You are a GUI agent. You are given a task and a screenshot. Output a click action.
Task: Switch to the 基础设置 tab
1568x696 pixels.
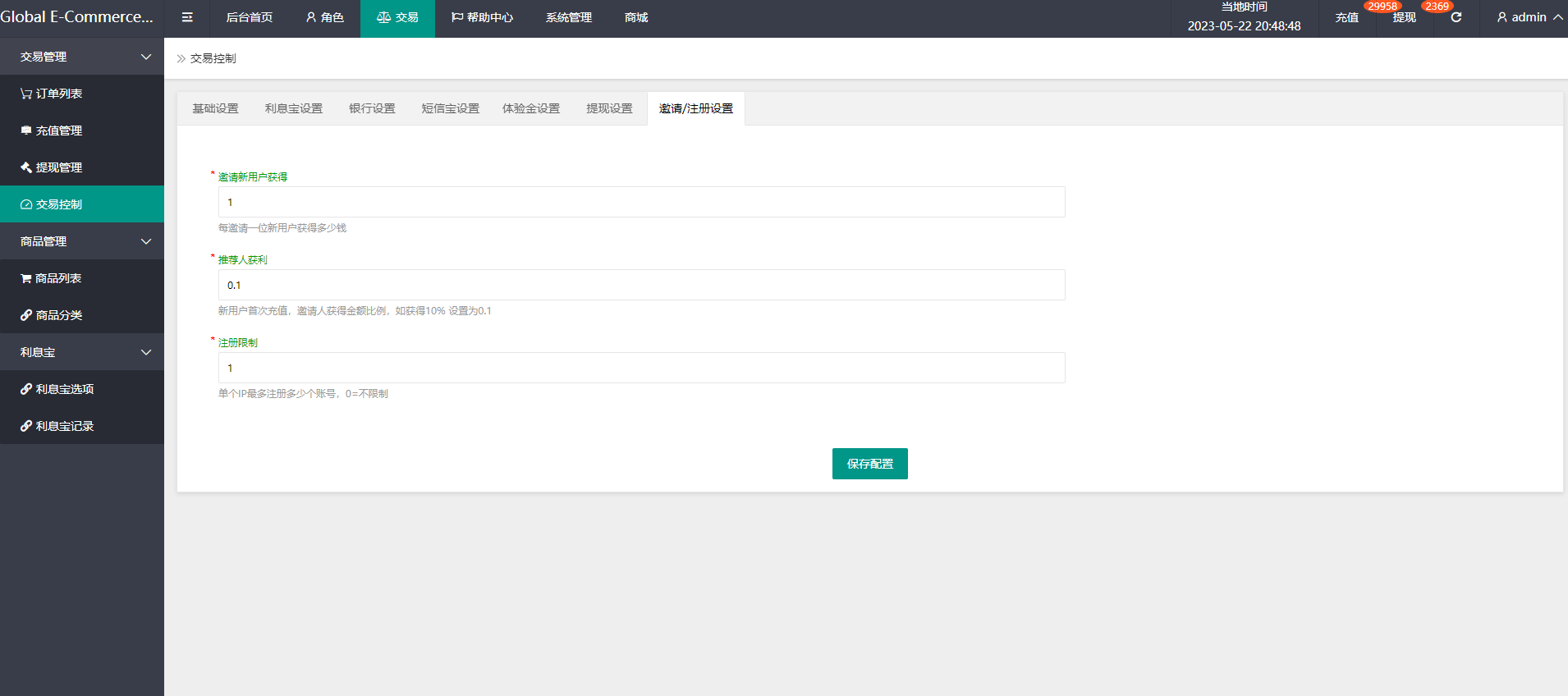(x=215, y=108)
